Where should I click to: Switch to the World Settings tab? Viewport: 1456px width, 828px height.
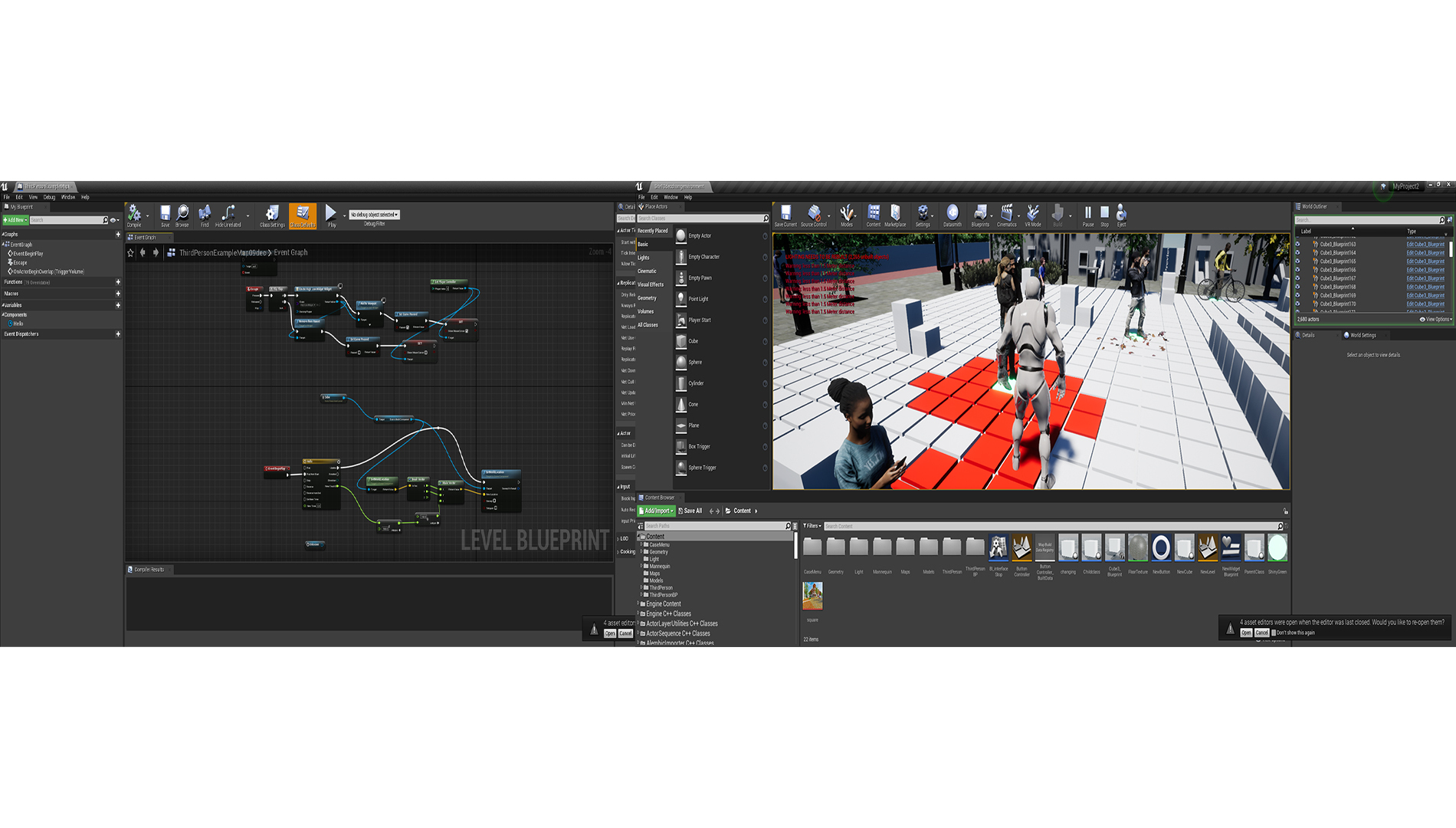[x=1363, y=335]
